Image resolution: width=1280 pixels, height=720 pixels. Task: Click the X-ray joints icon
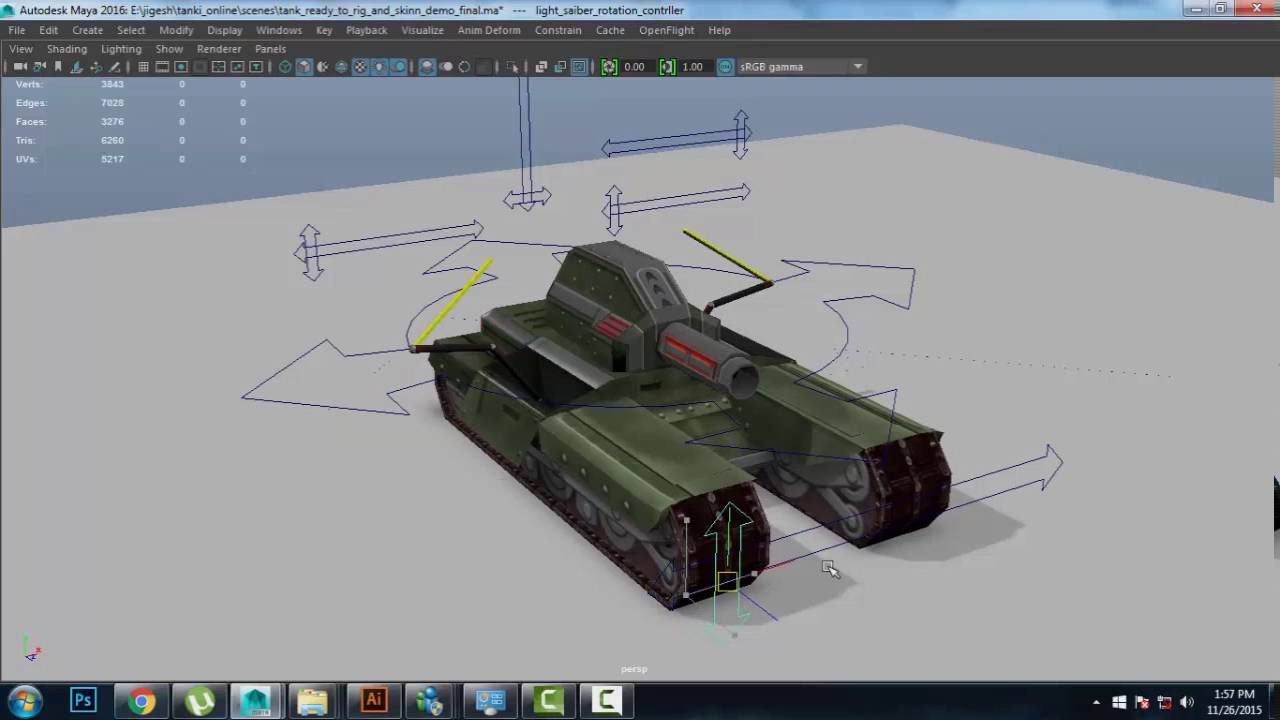pos(579,67)
